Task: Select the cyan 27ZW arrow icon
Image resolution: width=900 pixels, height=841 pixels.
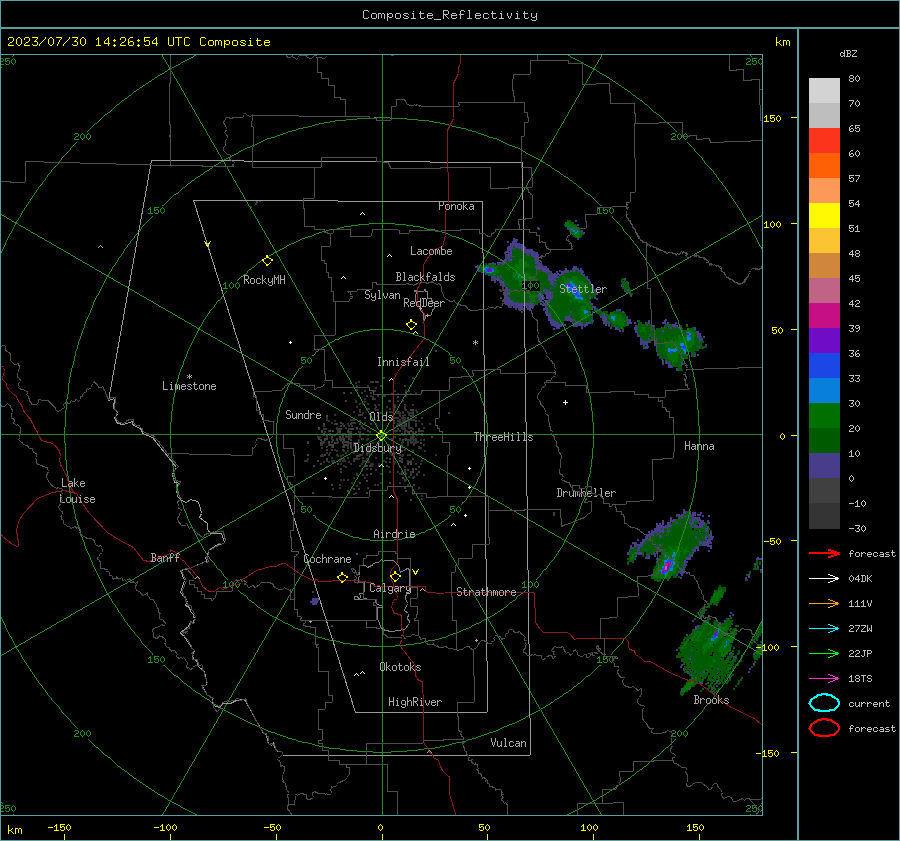Action: 824,629
